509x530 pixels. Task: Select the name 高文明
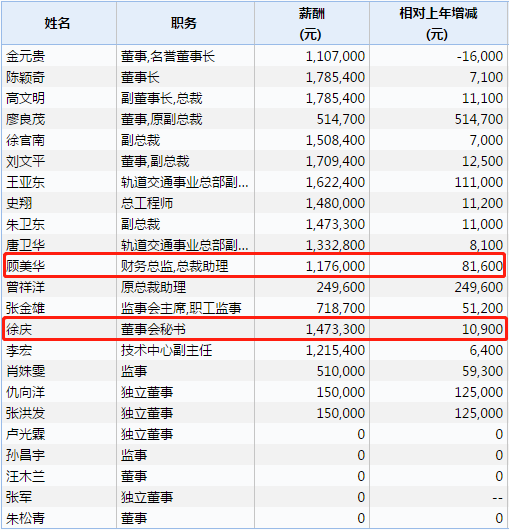click(x=25, y=98)
